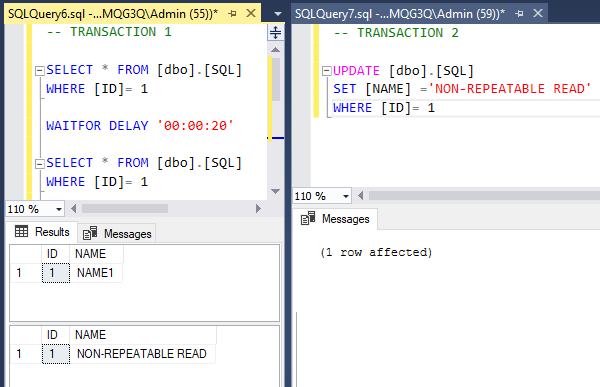The height and width of the screenshot is (387, 600).
Task: Click the '-- TRANSACTION 2' comment line
Action: 396,33
